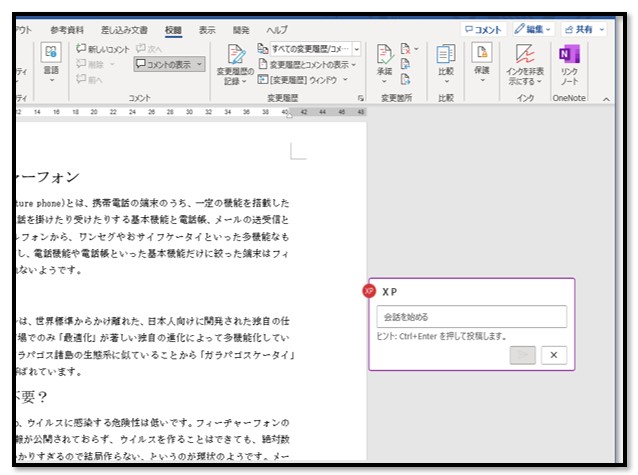Screen dimensions: 638x475
Task: Click the 前へ previous comment button
Action: tap(89, 79)
